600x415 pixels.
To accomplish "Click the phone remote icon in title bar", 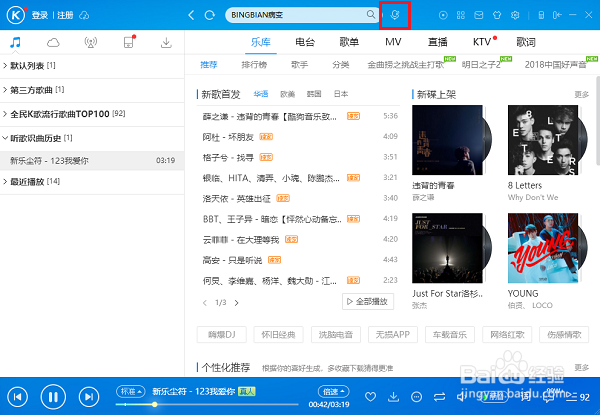I will (541, 15).
